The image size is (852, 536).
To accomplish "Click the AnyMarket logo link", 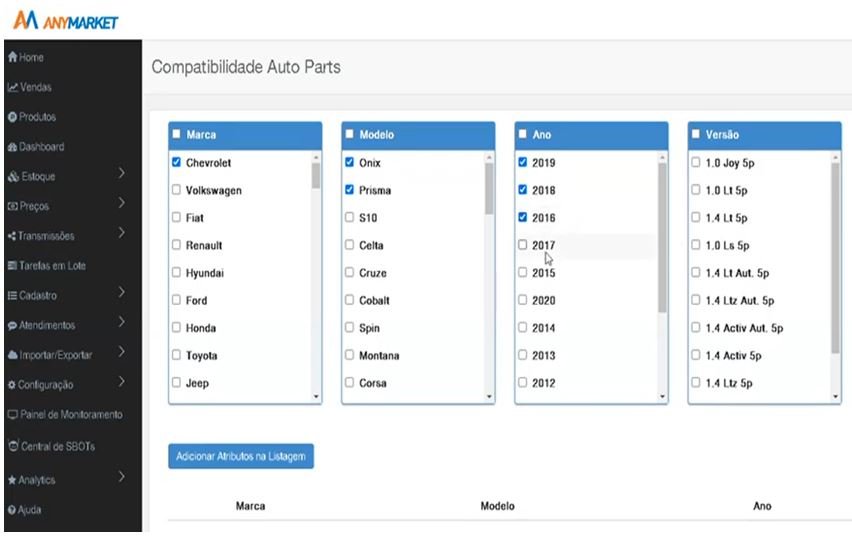I will (x=67, y=20).
